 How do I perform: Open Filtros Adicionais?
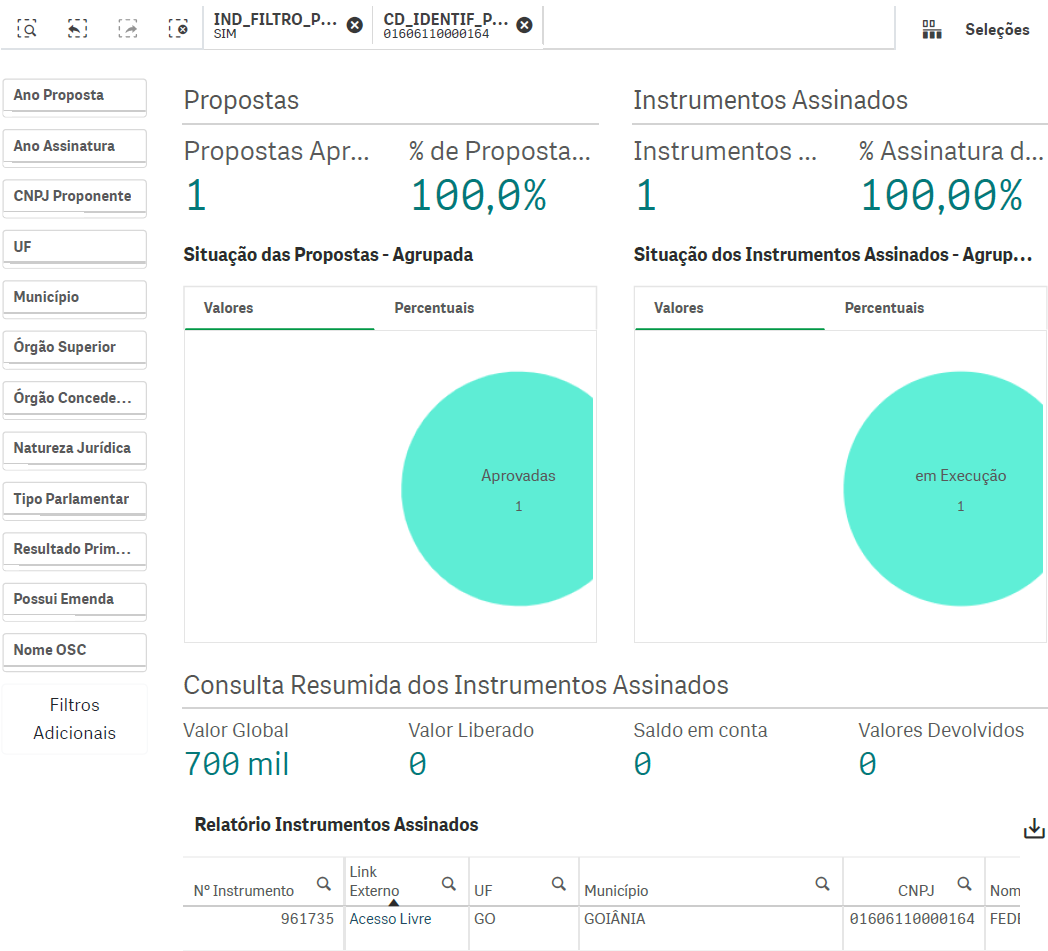click(75, 719)
